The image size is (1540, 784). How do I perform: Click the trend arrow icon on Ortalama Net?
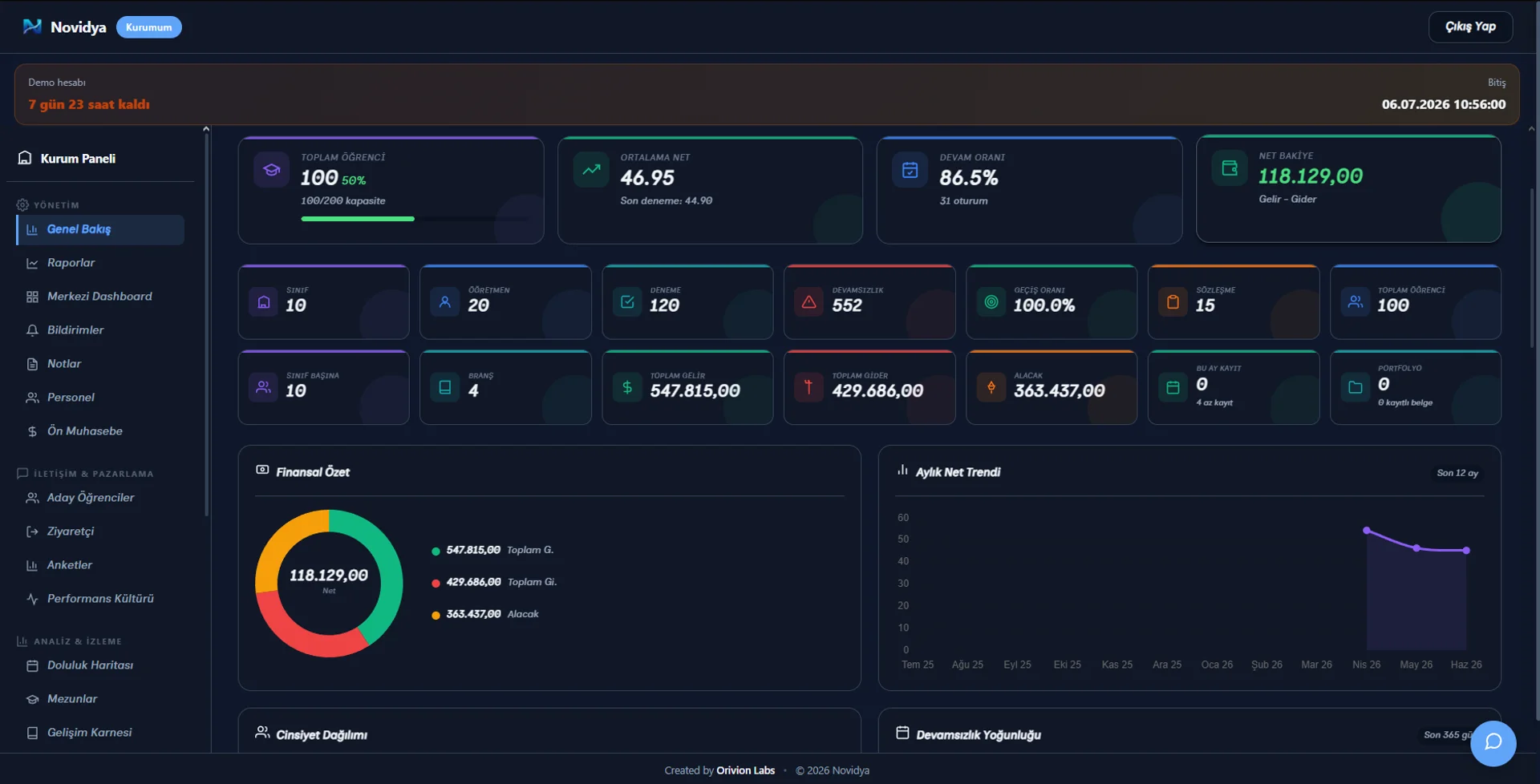[591, 170]
